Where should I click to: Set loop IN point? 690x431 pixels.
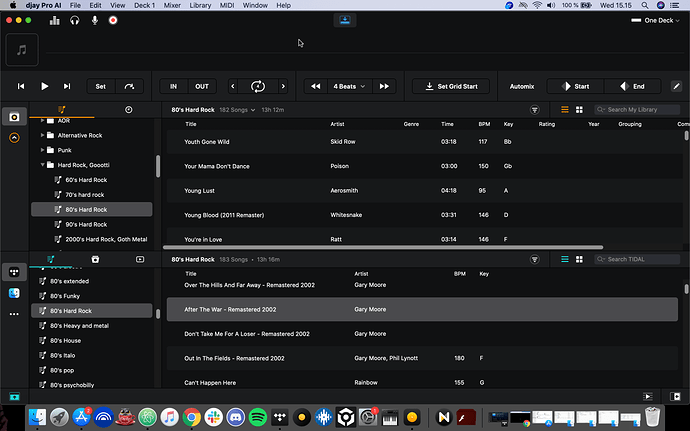[173, 86]
